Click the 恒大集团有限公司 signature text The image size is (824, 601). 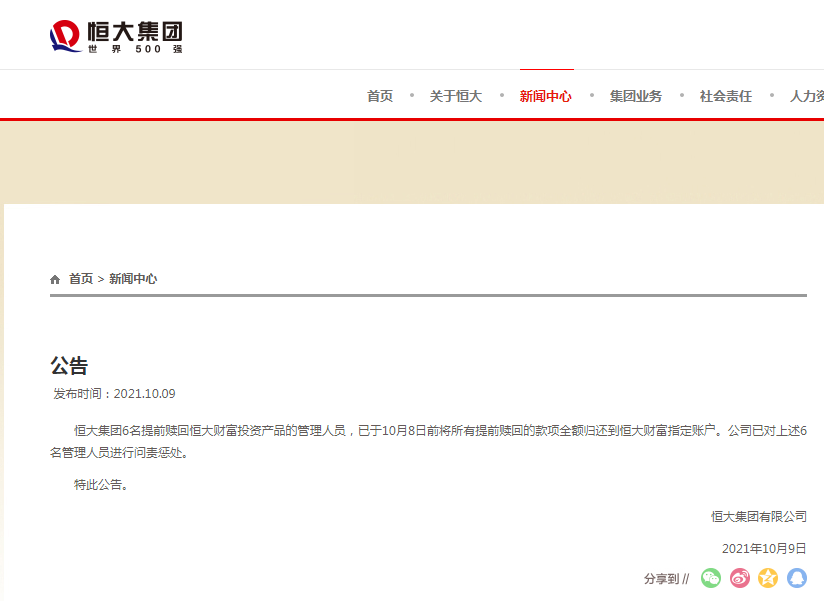pos(759,516)
